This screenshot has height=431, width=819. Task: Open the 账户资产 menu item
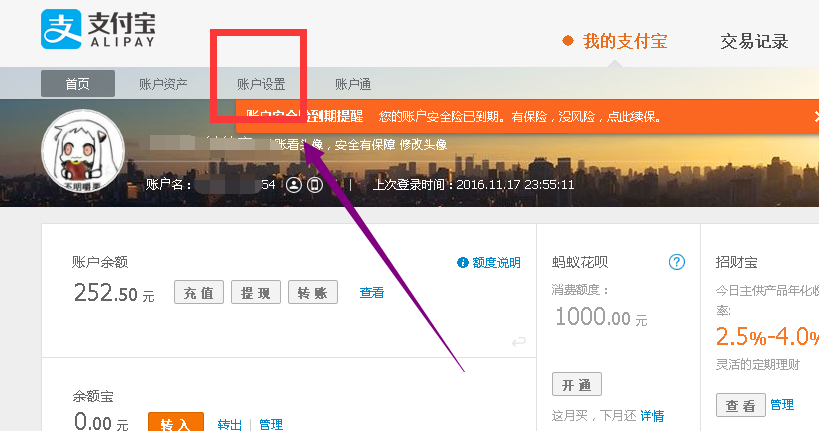point(163,84)
